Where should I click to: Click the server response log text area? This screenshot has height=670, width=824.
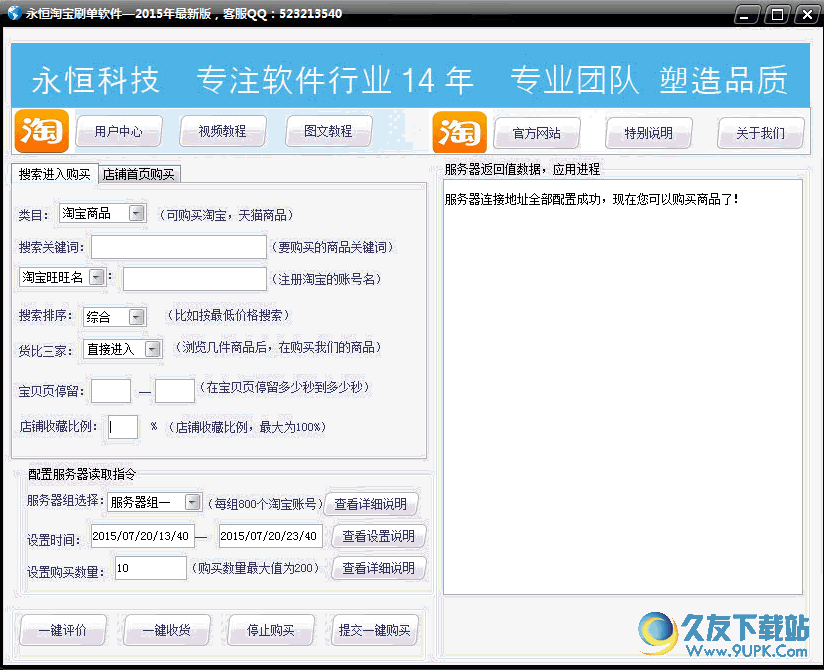point(623,387)
